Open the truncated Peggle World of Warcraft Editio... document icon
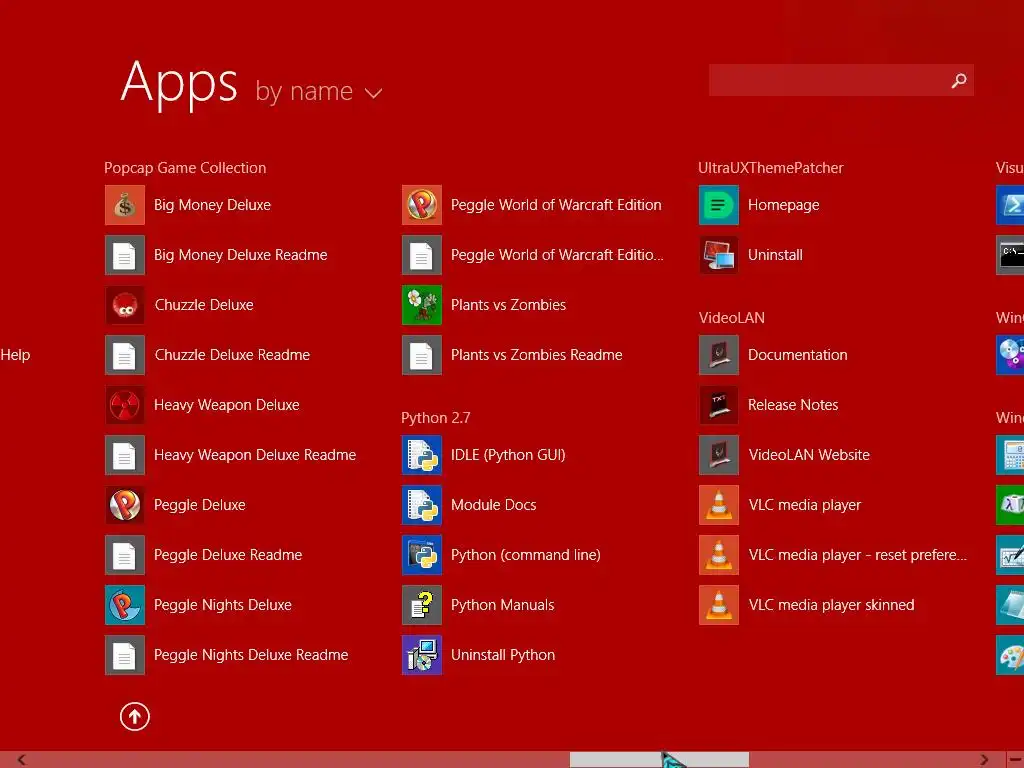Viewport: 1024px width, 768px height. [x=422, y=255]
